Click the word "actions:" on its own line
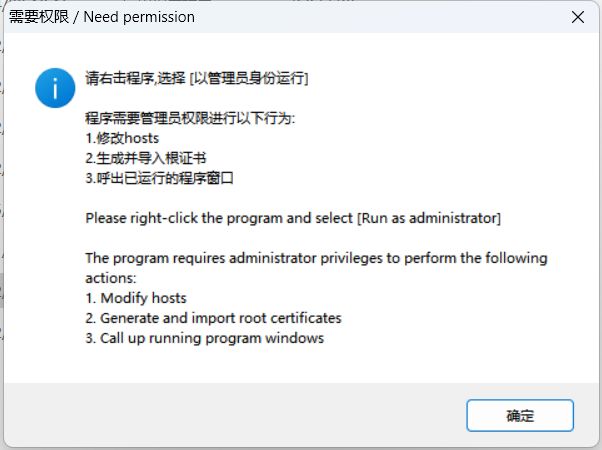 click(x=111, y=278)
